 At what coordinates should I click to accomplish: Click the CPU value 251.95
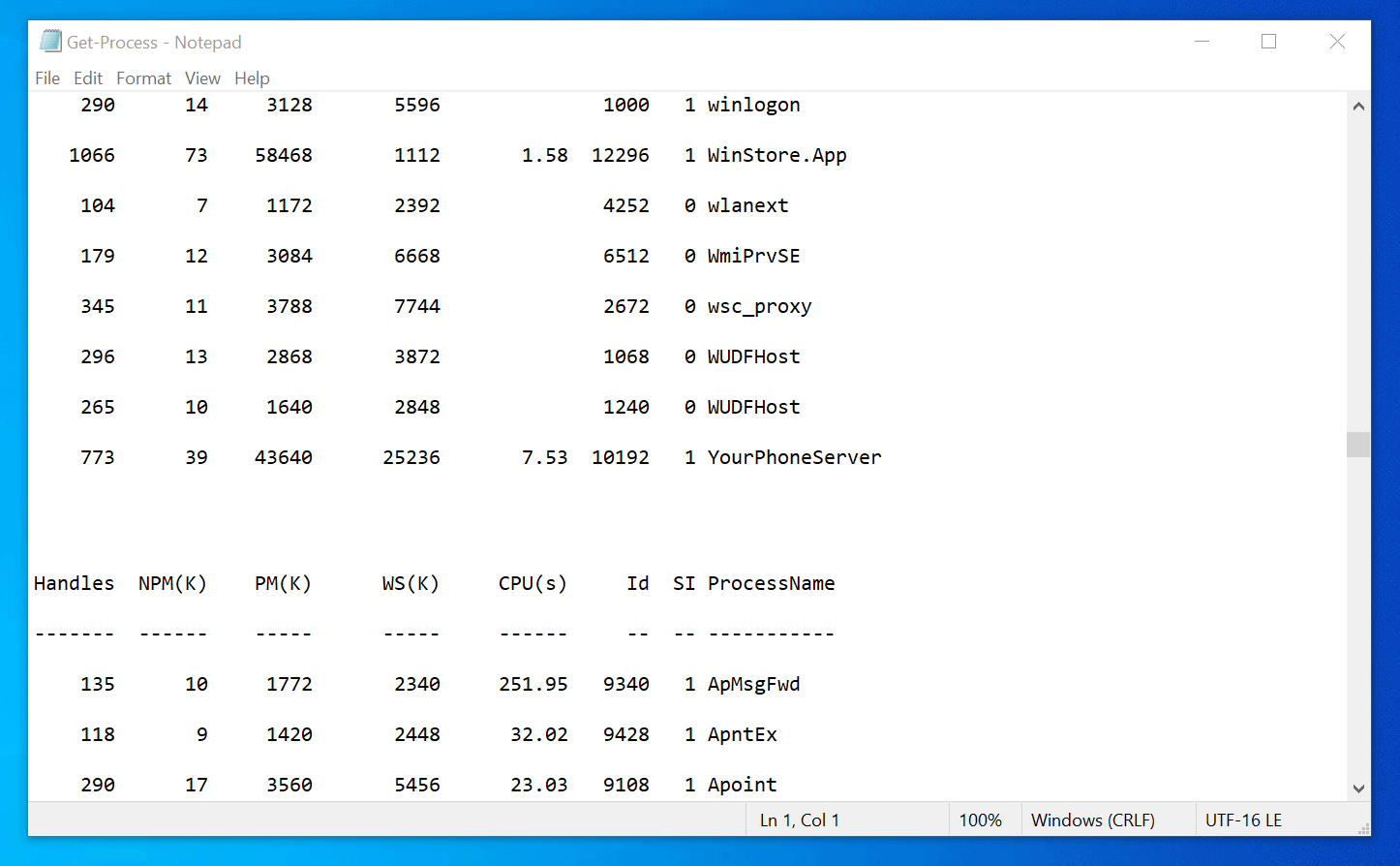pyautogui.click(x=533, y=684)
